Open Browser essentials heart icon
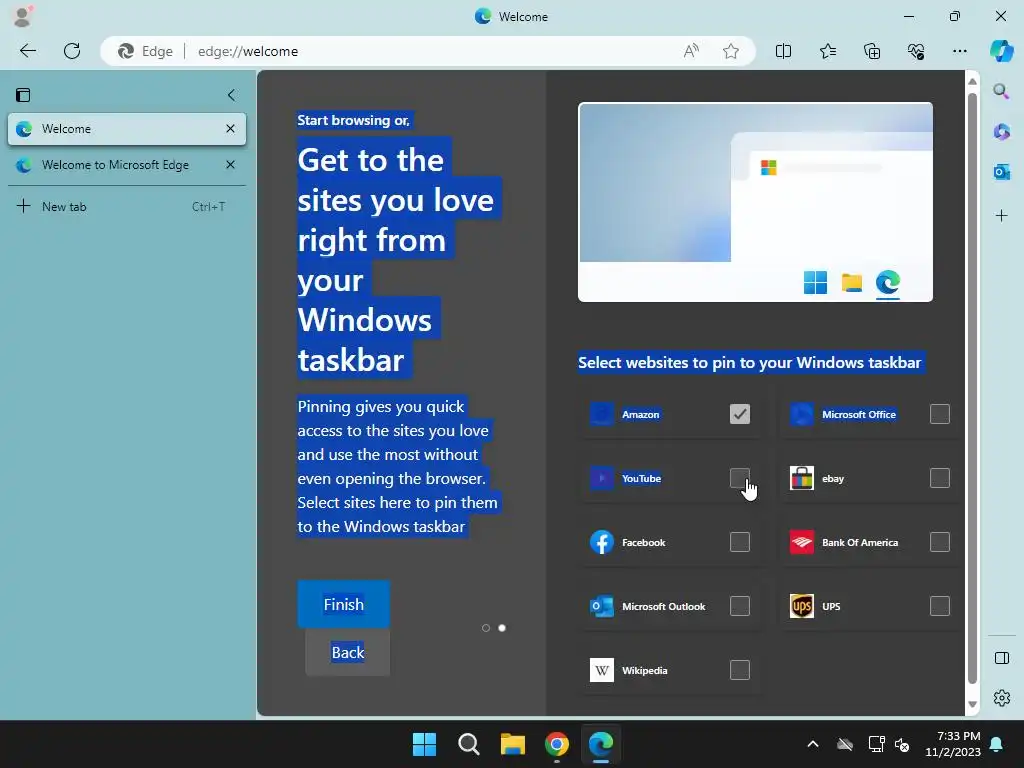 pyautogui.click(x=916, y=51)
